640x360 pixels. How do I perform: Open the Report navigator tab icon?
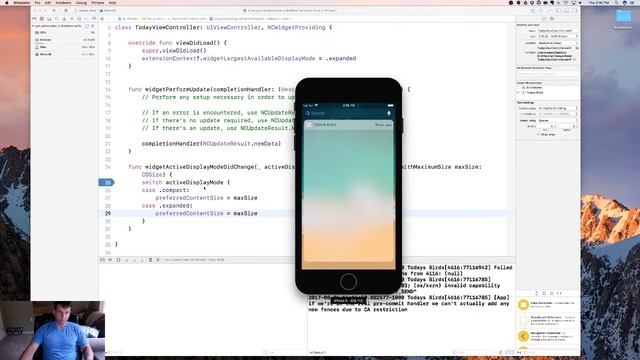[94, 19]
